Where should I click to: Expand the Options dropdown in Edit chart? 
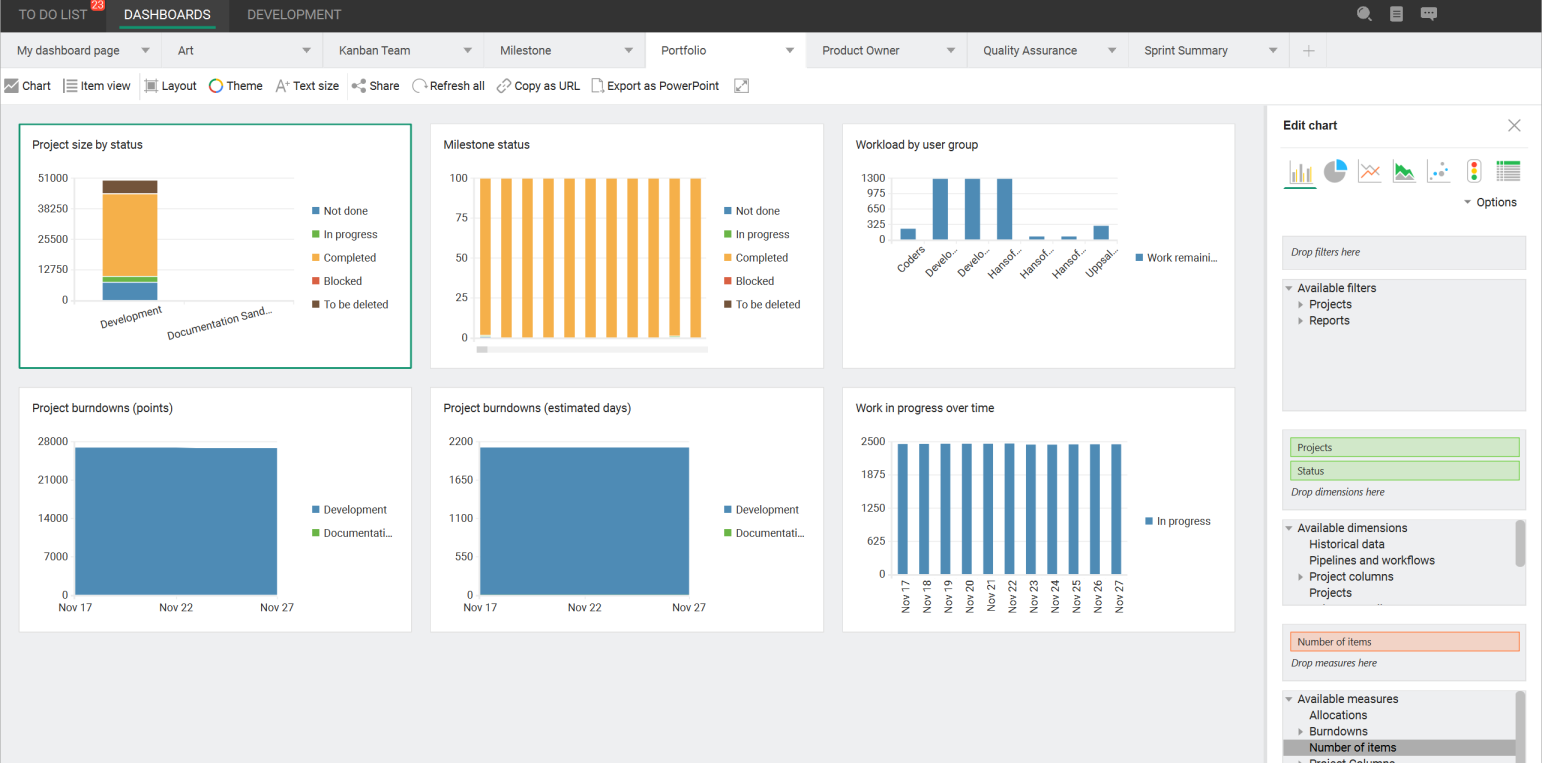(x=1490, y=202)
